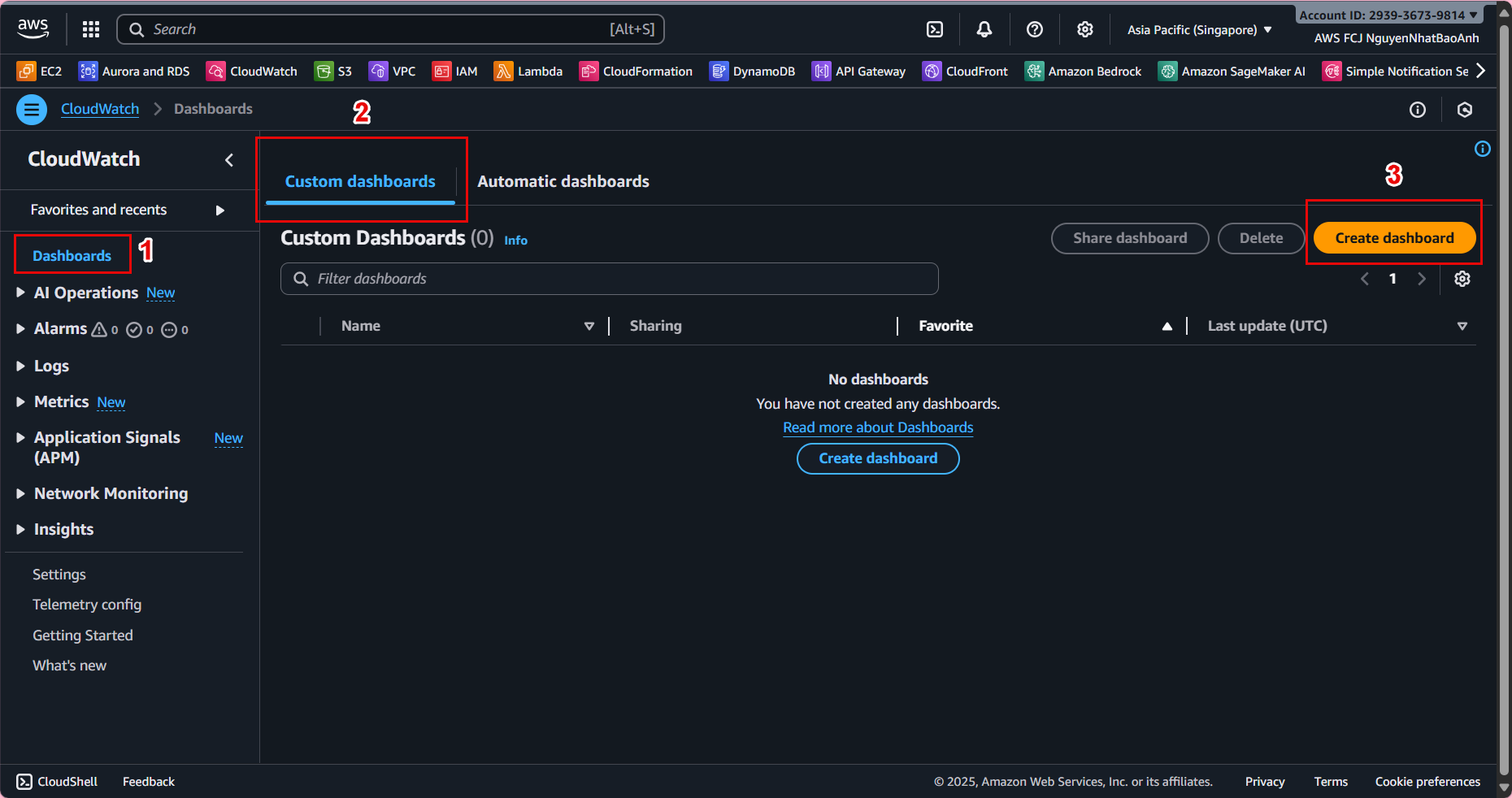
Task: Open CloudShell icon in the footer
Action: [24, 782]
